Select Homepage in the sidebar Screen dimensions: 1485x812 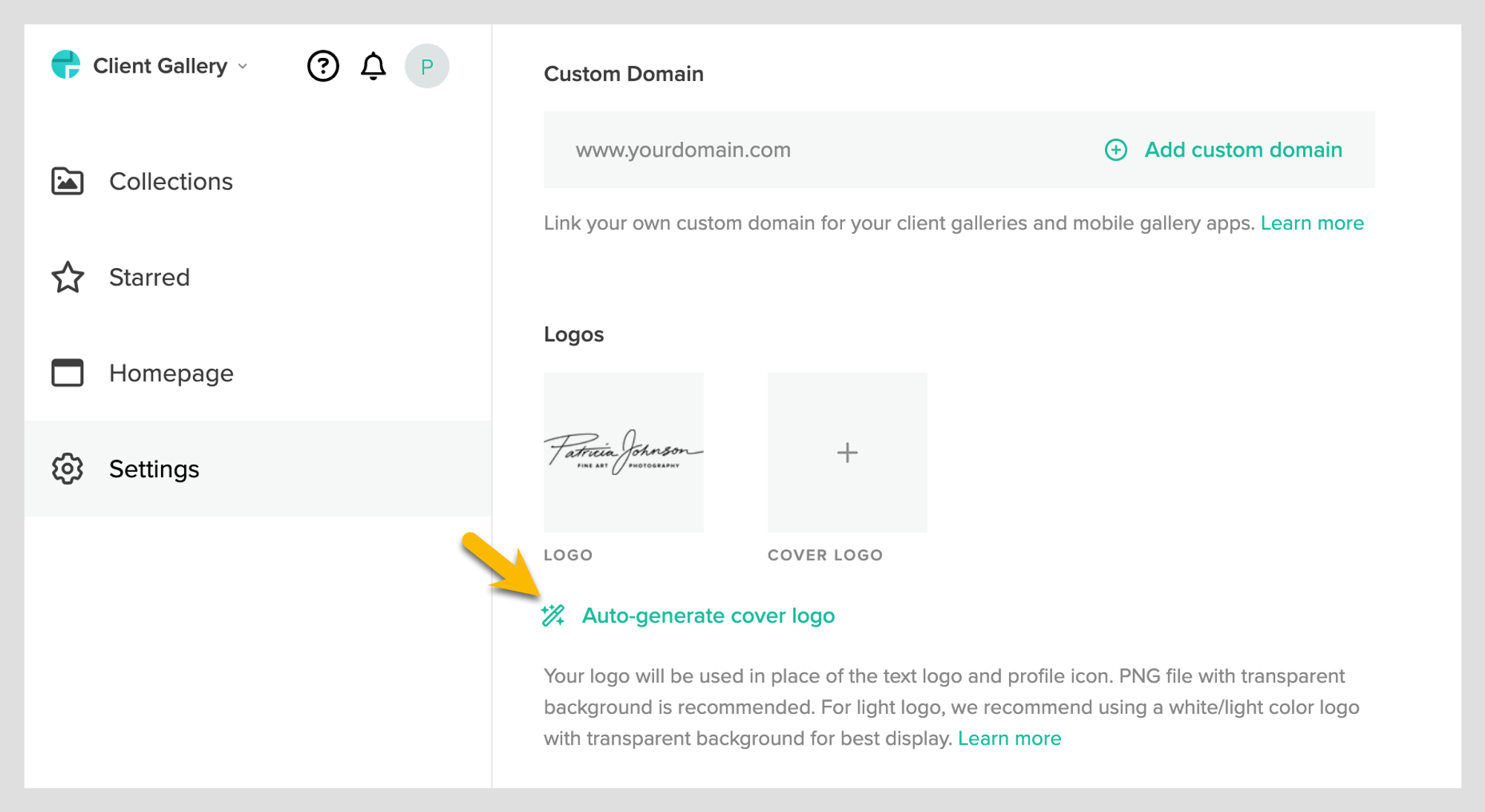coord(171,373)
